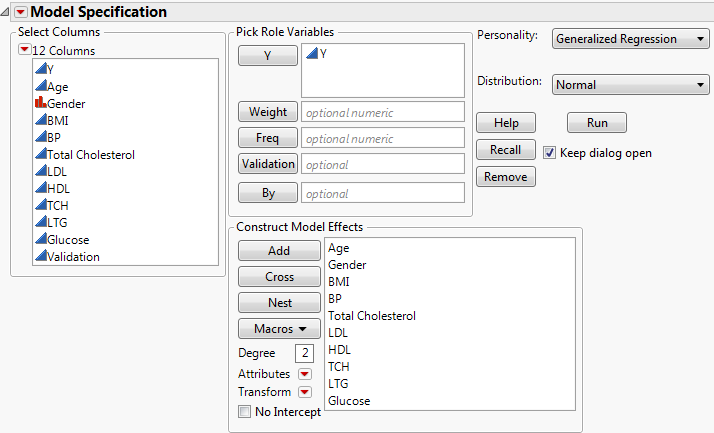This screenshot has width=714, height=433.
Task: Click the red triangle beside 12 Columns
Action: [x=25, y=50]
